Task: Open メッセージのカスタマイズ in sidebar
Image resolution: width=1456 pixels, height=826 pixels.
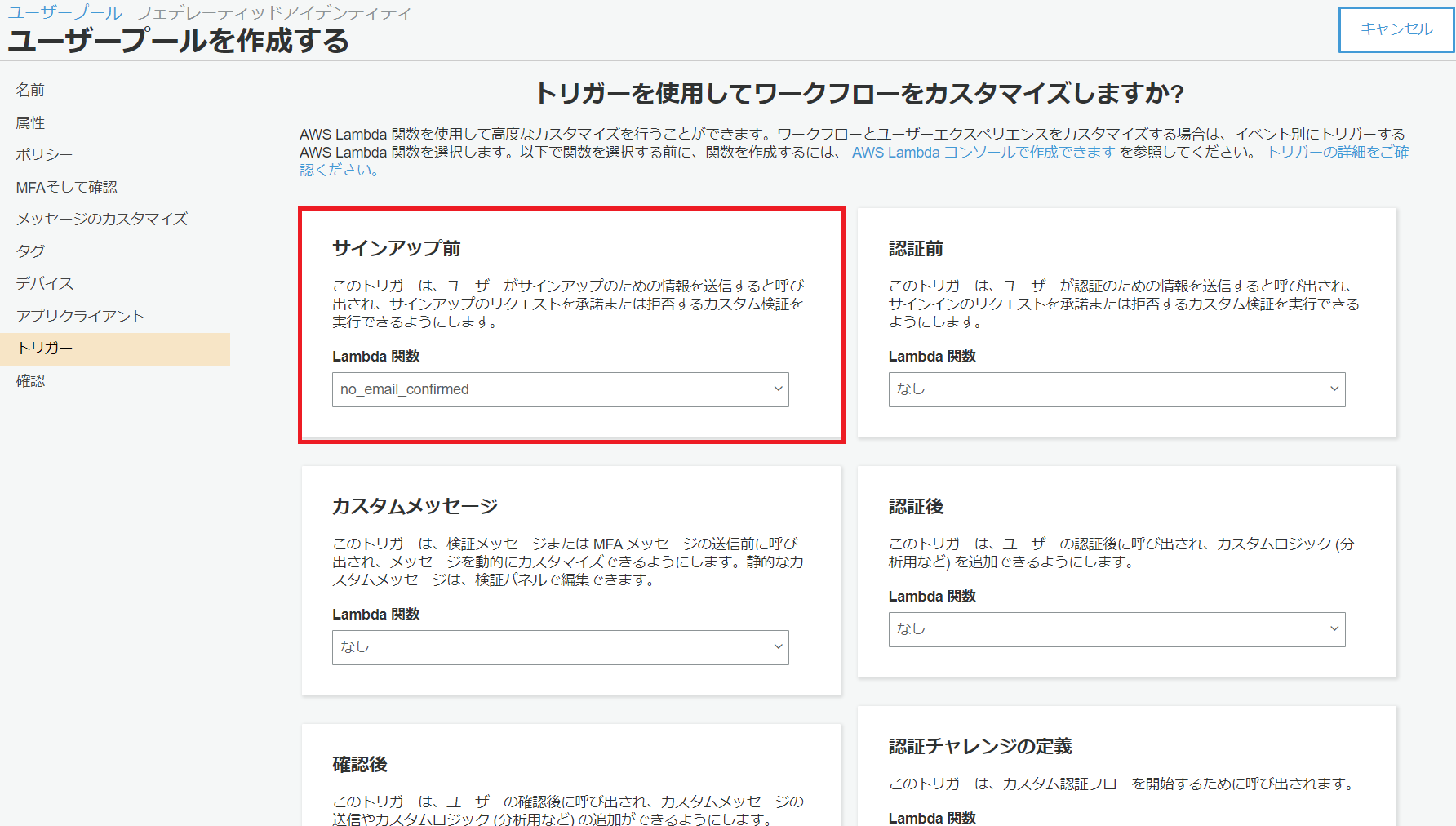Action: tap(102, 219)
